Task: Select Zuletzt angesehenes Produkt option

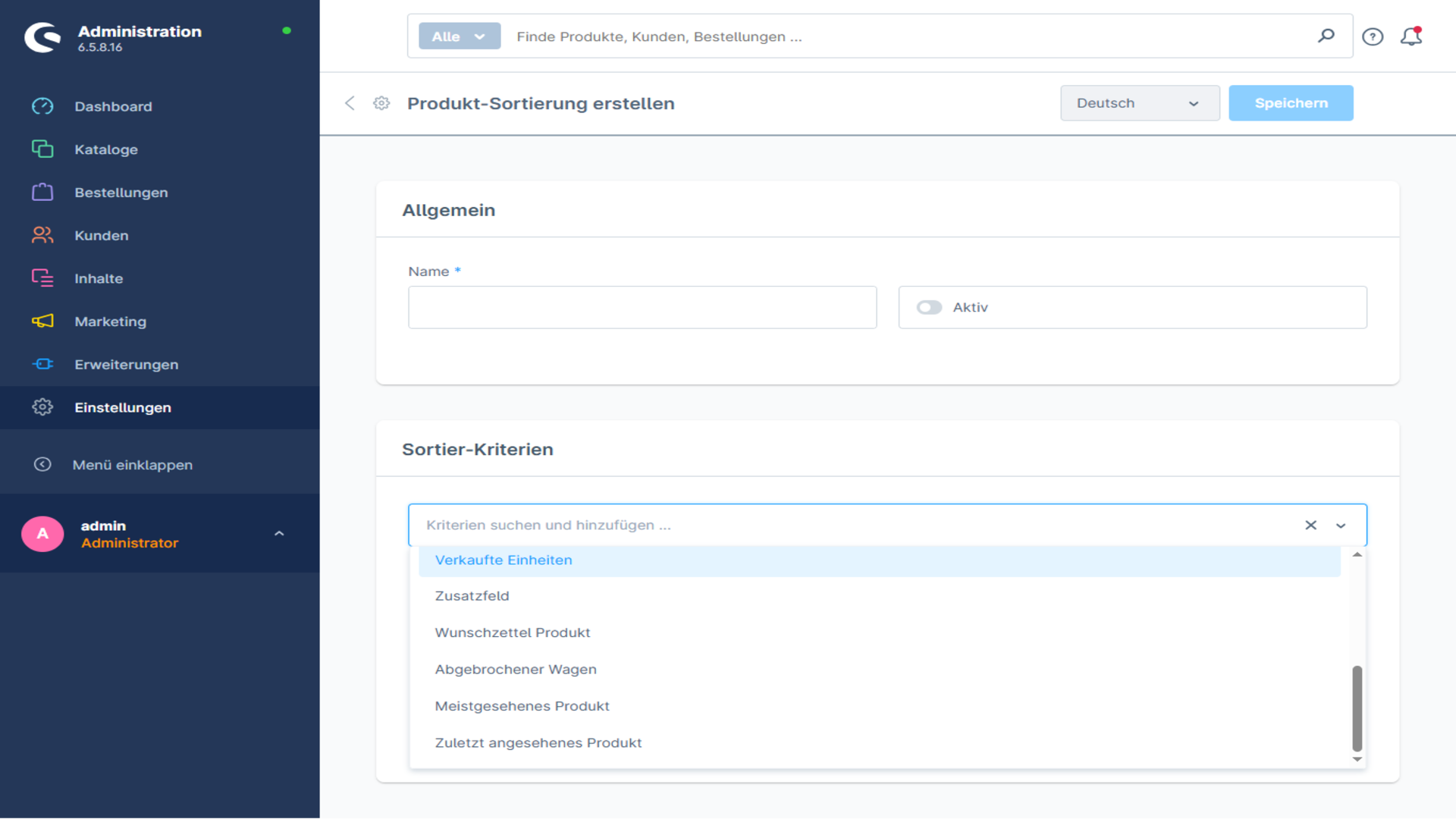Action: [x=880, y=742]
